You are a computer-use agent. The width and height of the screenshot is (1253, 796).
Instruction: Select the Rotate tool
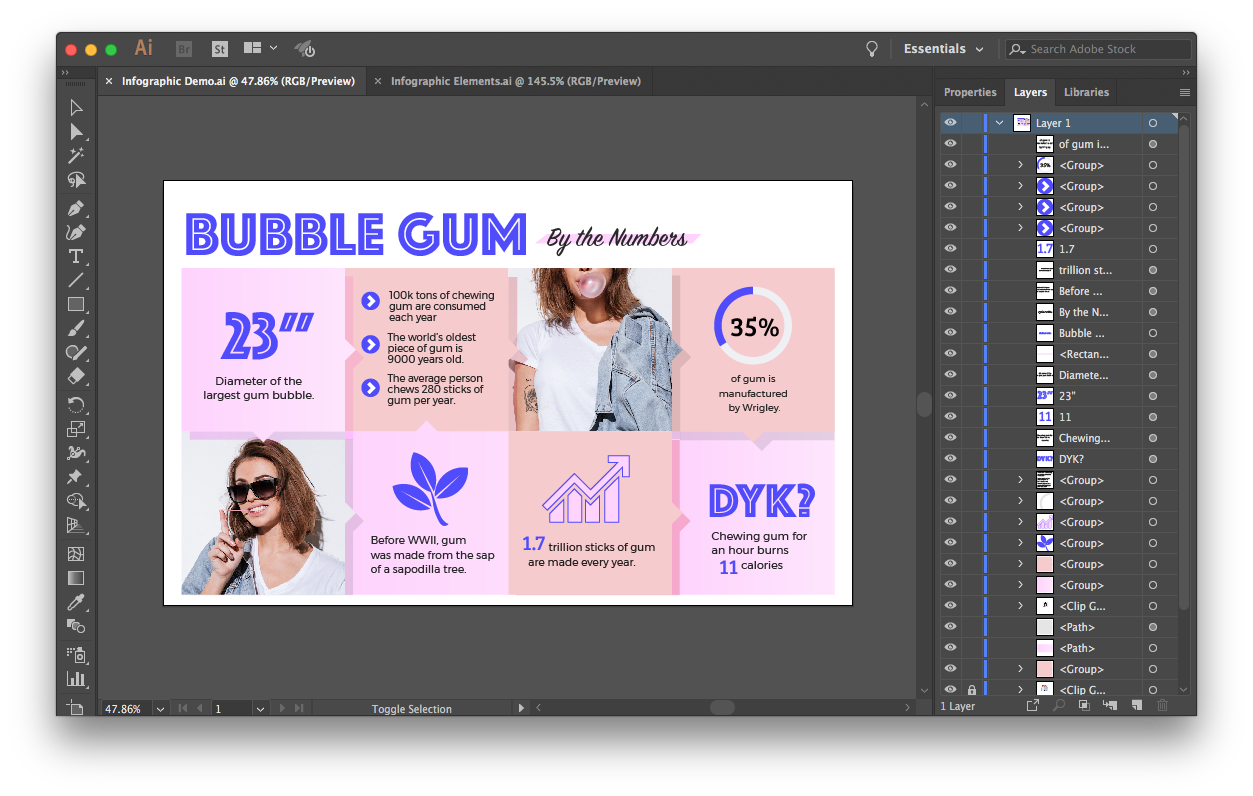coord(76,405)
